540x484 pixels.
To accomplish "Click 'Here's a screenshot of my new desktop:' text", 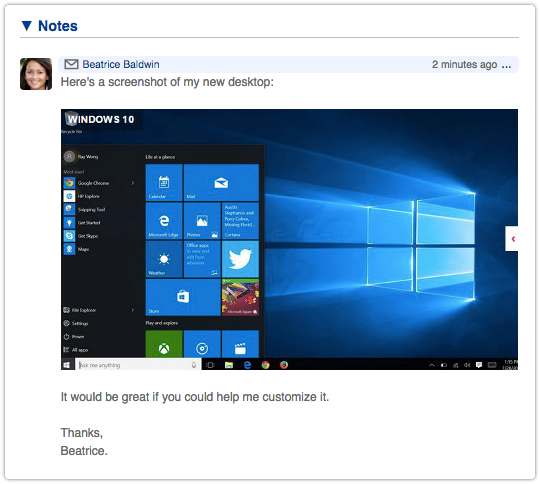I will 167,82.
